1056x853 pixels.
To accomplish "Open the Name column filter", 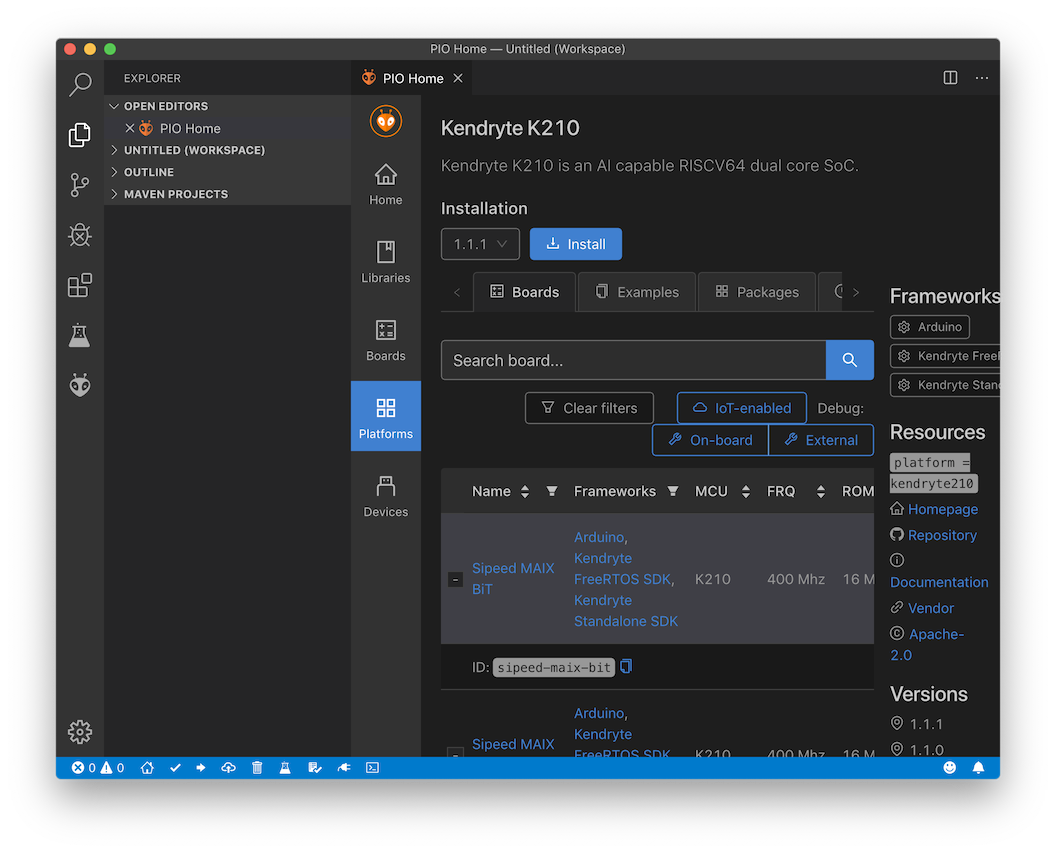I will tap(552, 491).
